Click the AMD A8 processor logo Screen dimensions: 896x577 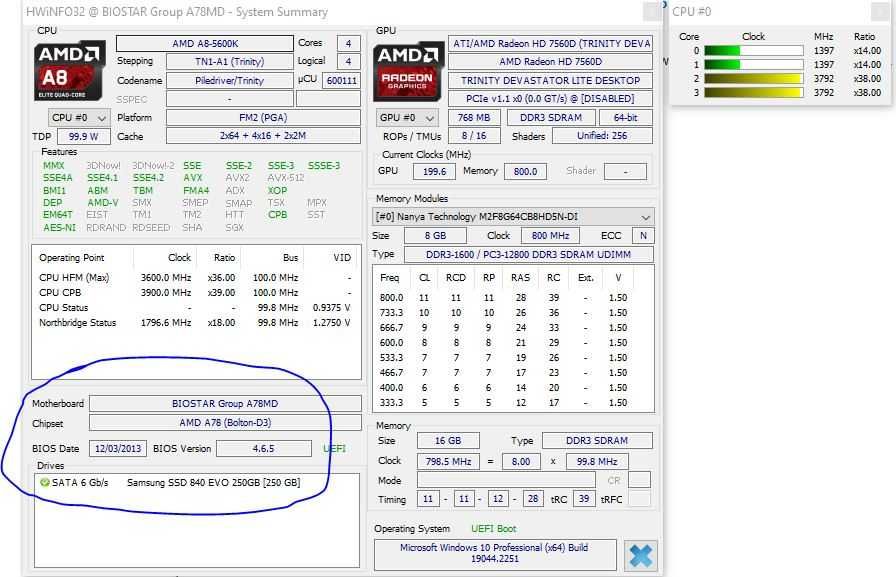70,70
